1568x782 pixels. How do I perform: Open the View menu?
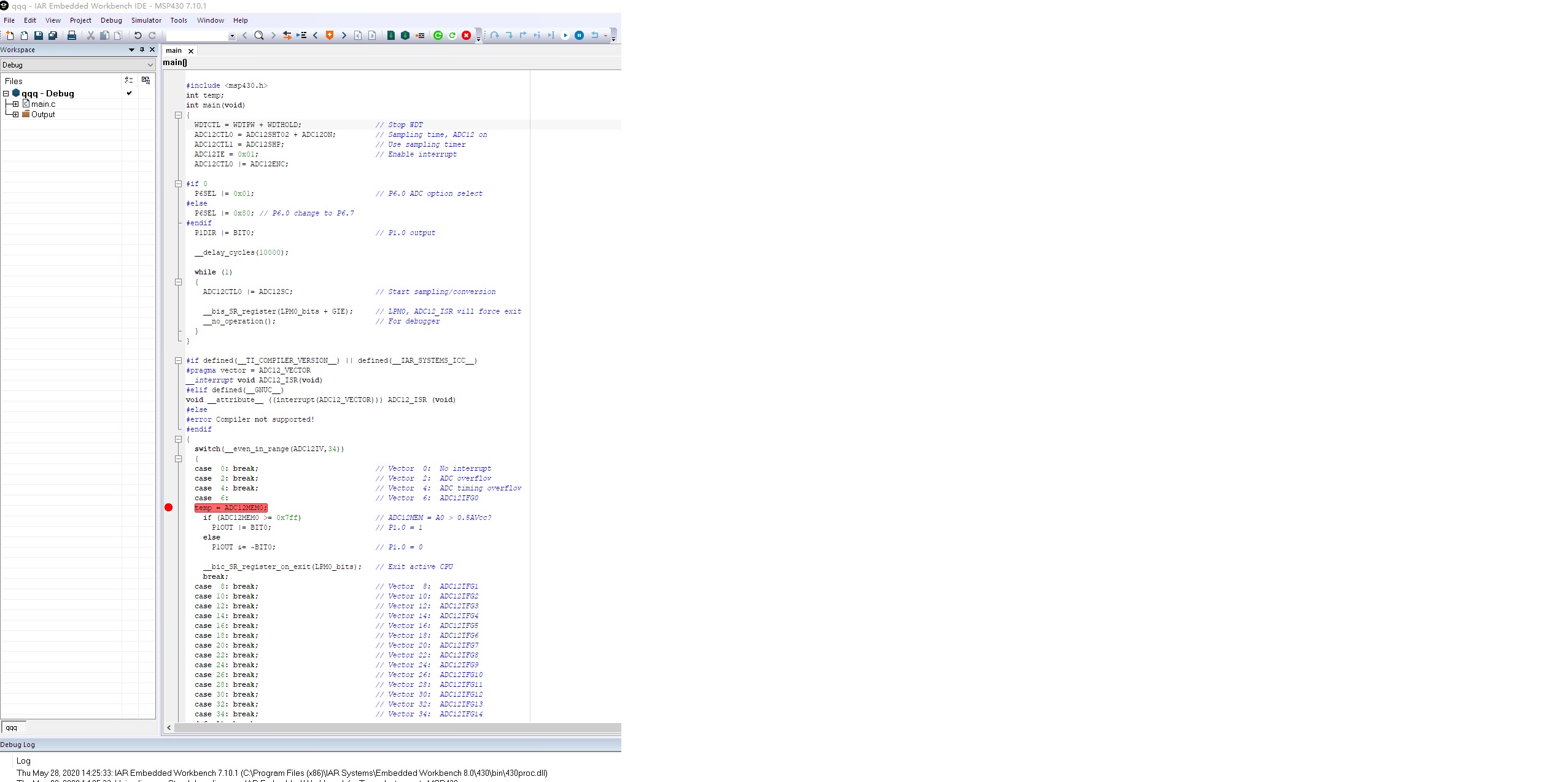pos(53,20)
